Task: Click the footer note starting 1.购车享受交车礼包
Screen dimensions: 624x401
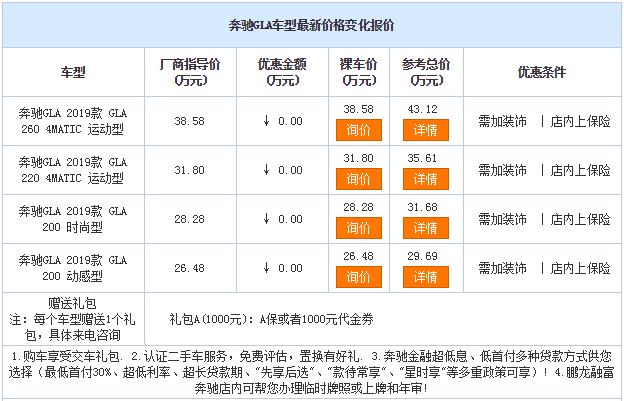Action: 311,372
